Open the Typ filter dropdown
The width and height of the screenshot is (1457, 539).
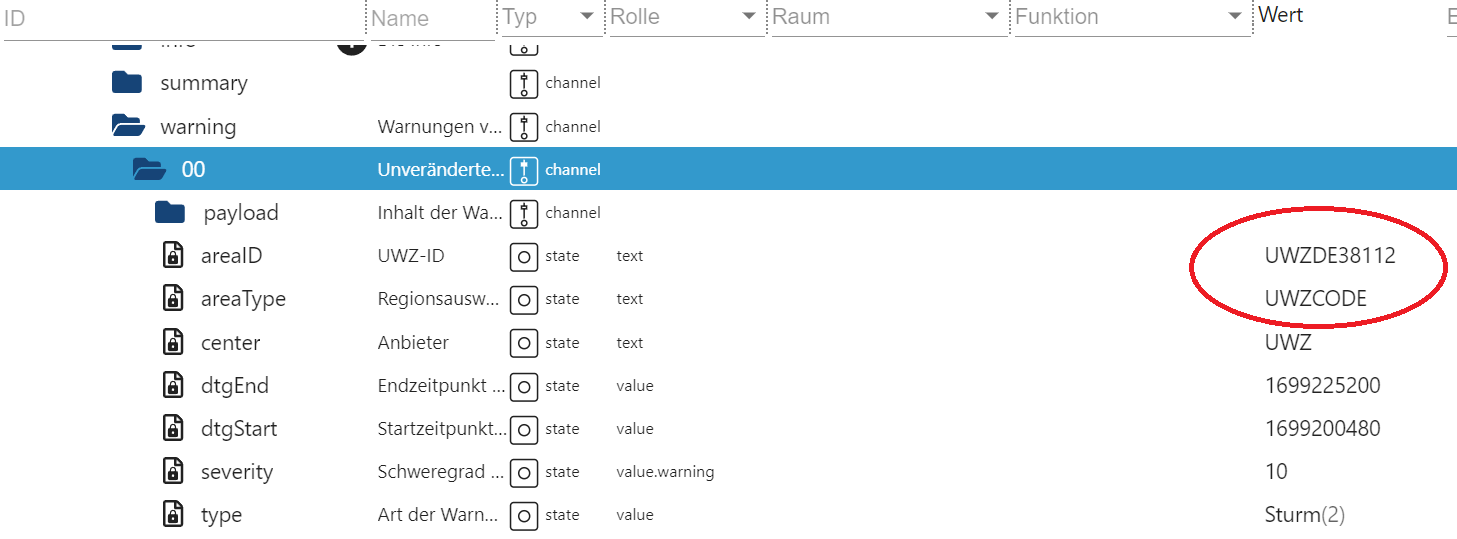coord(587,17)
